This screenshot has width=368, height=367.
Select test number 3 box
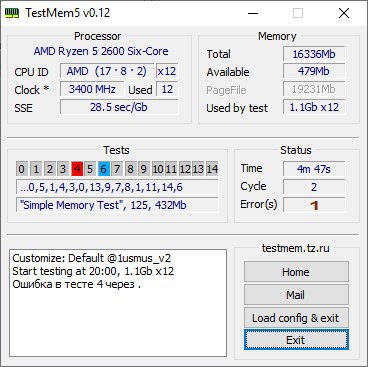(x=63, y=169)
